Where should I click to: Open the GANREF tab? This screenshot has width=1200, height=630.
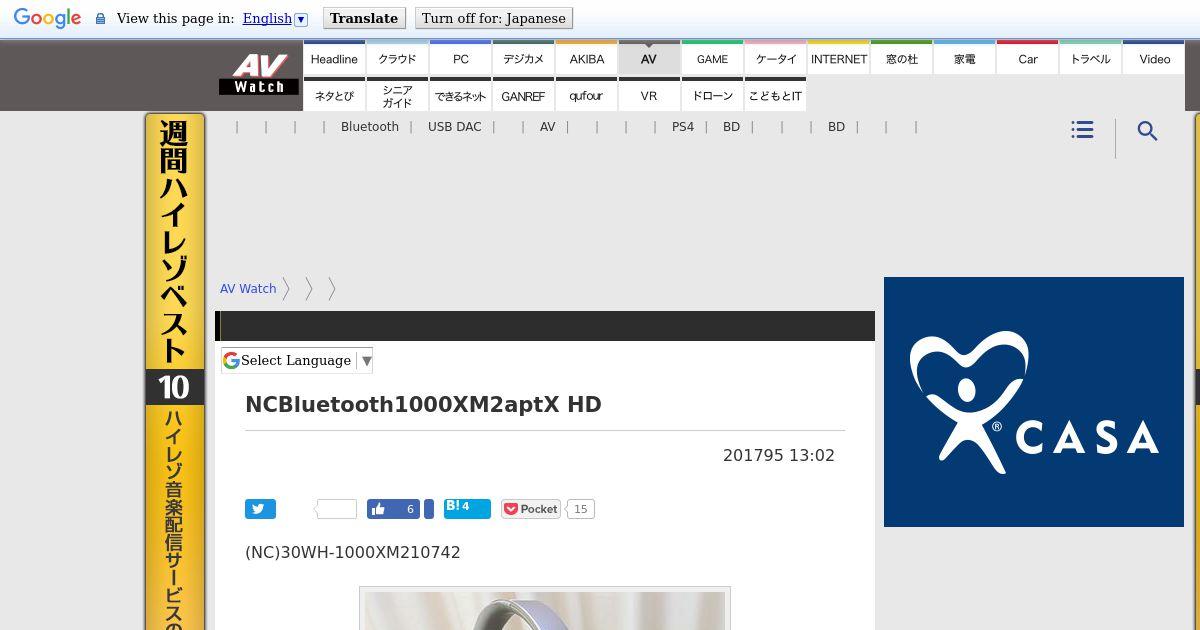tap(524, 95)
